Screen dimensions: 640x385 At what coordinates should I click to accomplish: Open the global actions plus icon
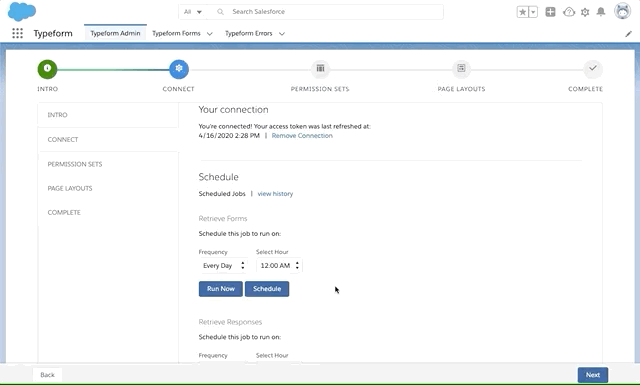click(550, 12)
